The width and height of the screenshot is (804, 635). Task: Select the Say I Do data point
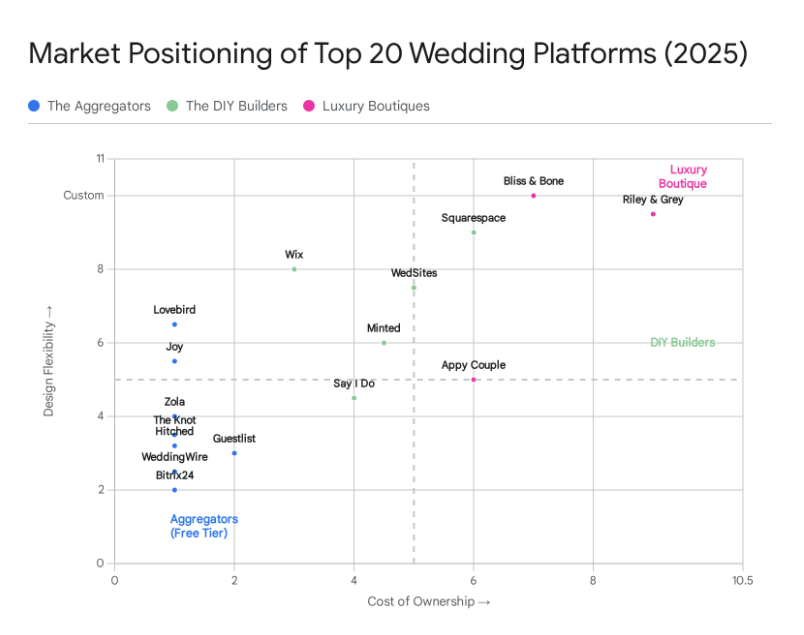(354, 398)
